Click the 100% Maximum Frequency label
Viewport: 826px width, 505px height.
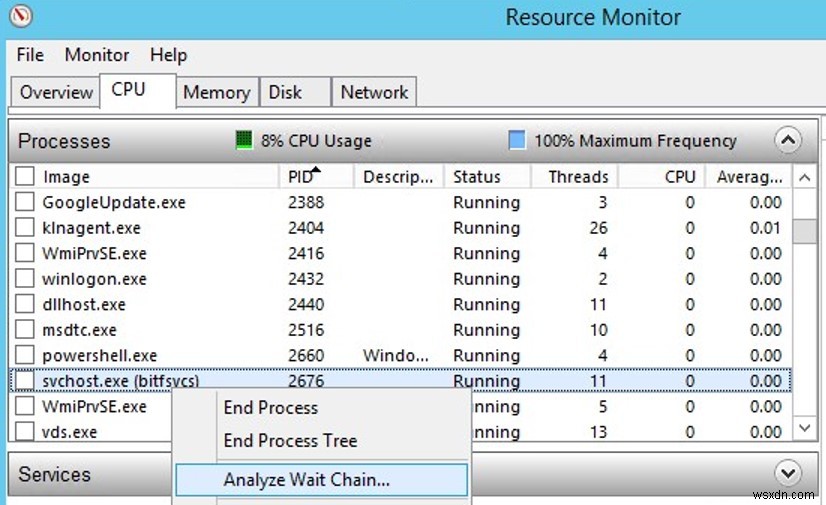coord(635,141)
